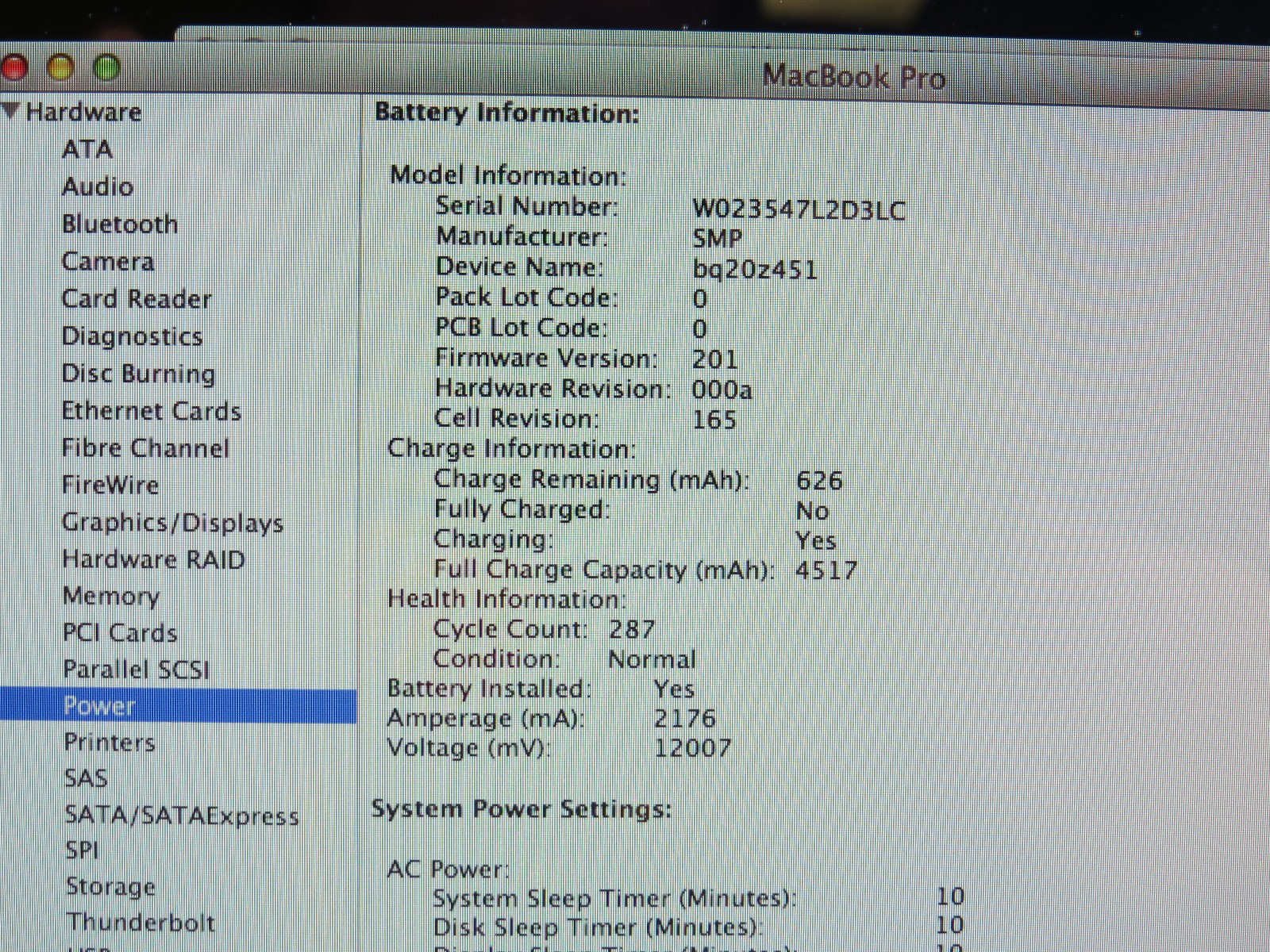Click Cell Revision value 165

[714, 420]
